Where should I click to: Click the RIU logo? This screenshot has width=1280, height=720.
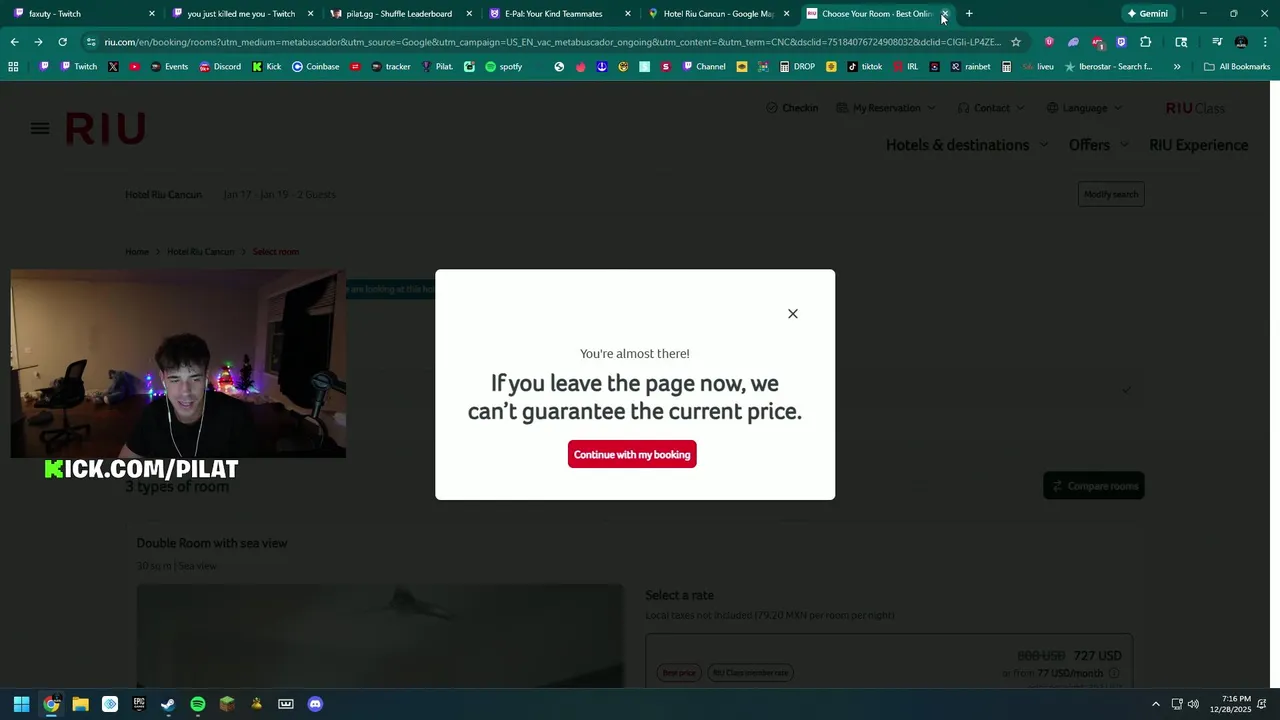[x=106, y=128]
